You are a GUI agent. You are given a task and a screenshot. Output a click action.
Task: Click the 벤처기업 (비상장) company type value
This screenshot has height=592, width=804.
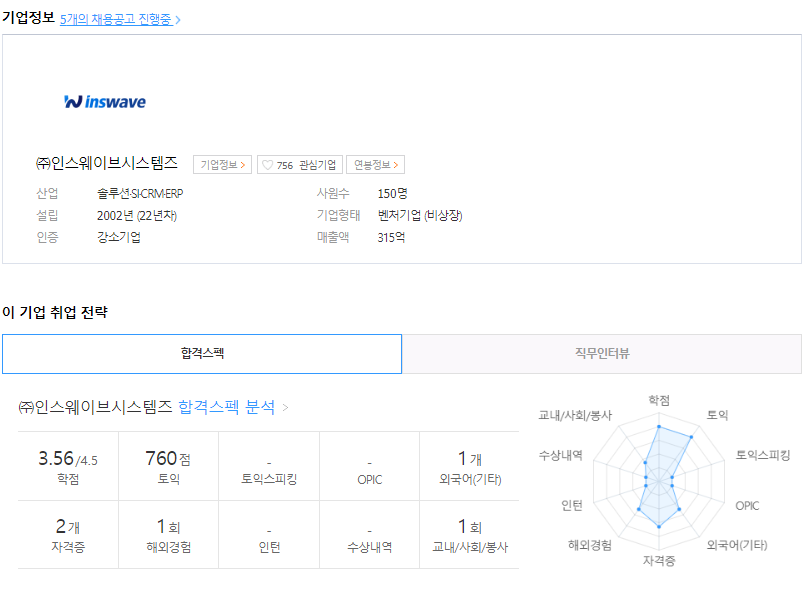420,215
